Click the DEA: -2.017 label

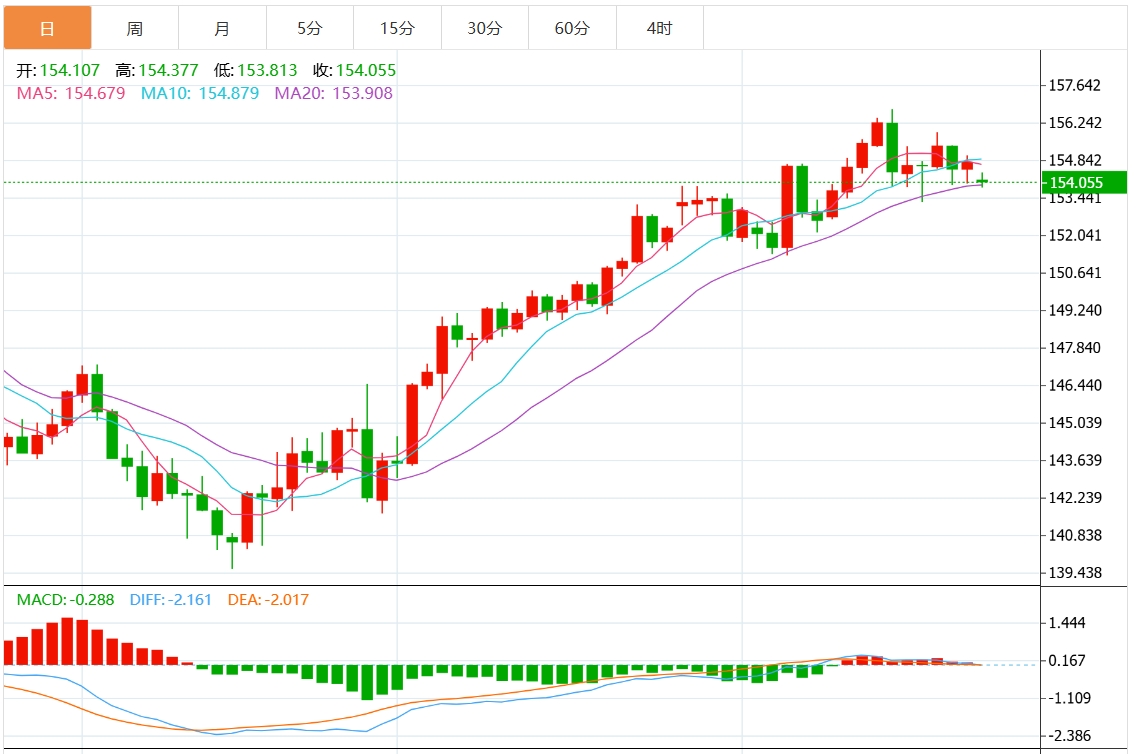(268, 600)
